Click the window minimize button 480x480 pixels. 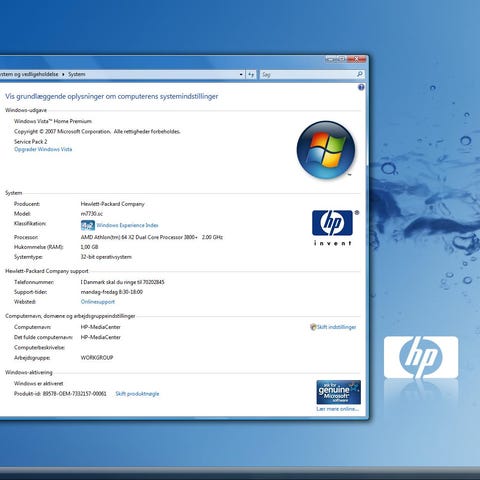(x=331, y=59)
